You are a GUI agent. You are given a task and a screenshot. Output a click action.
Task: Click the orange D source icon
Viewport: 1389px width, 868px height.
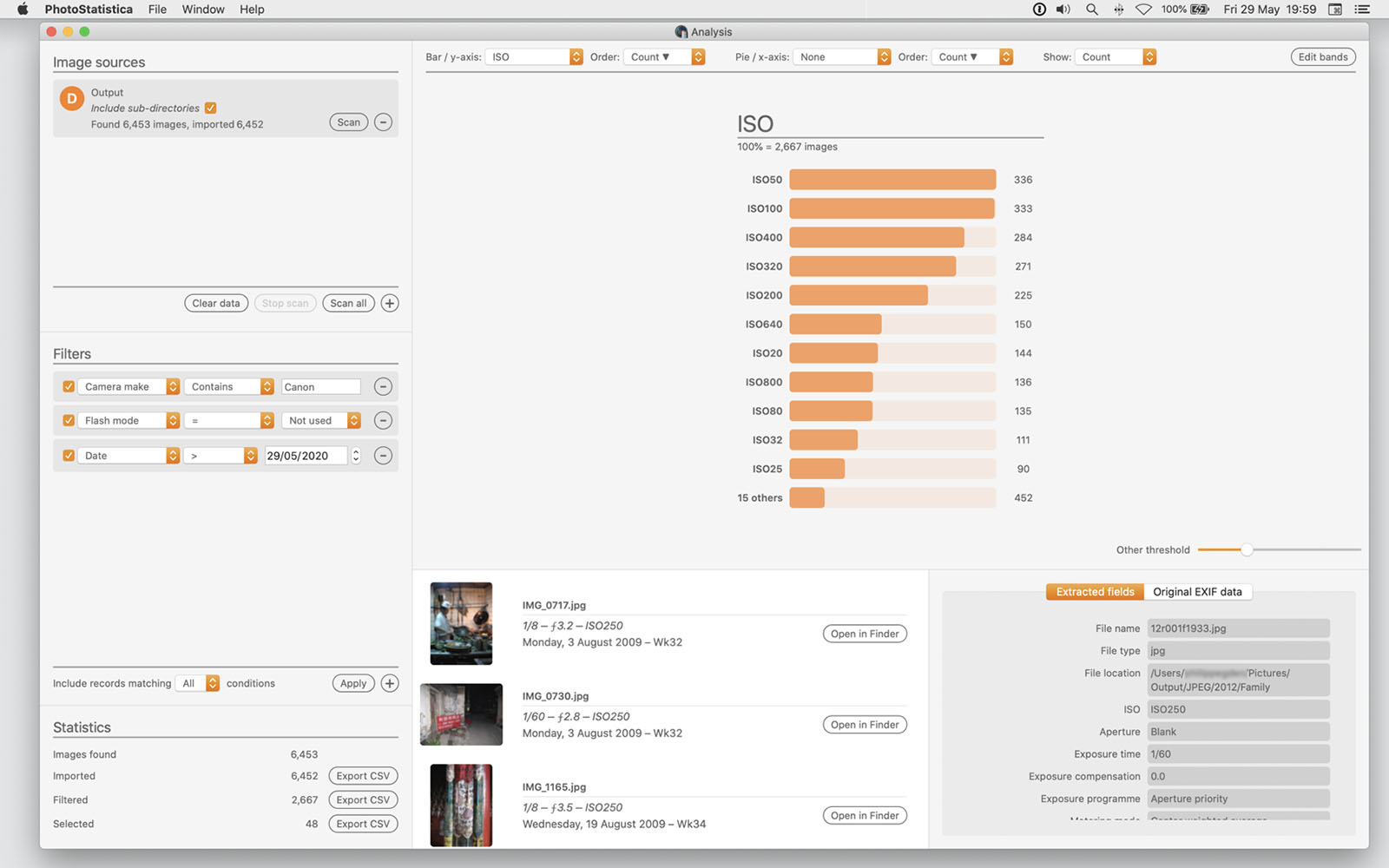(71, 99)
